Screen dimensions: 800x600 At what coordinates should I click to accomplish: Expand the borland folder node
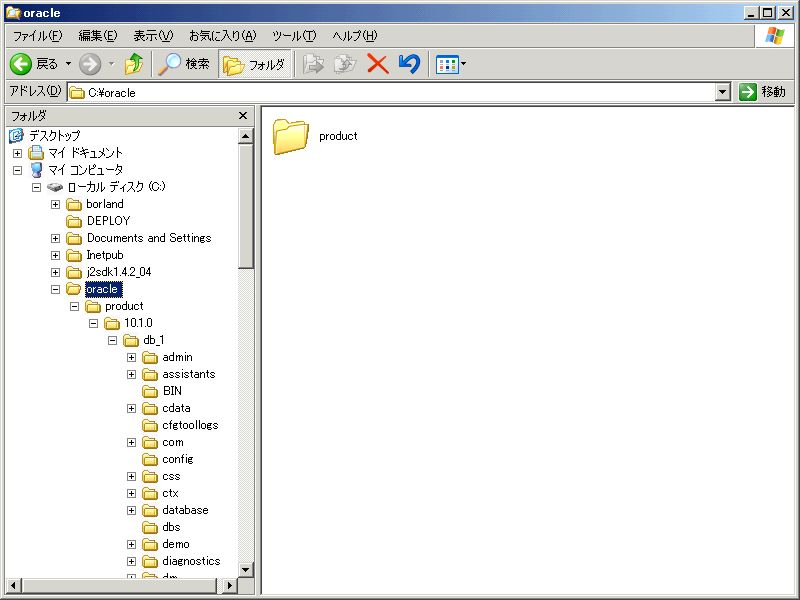tap(56, 204)
